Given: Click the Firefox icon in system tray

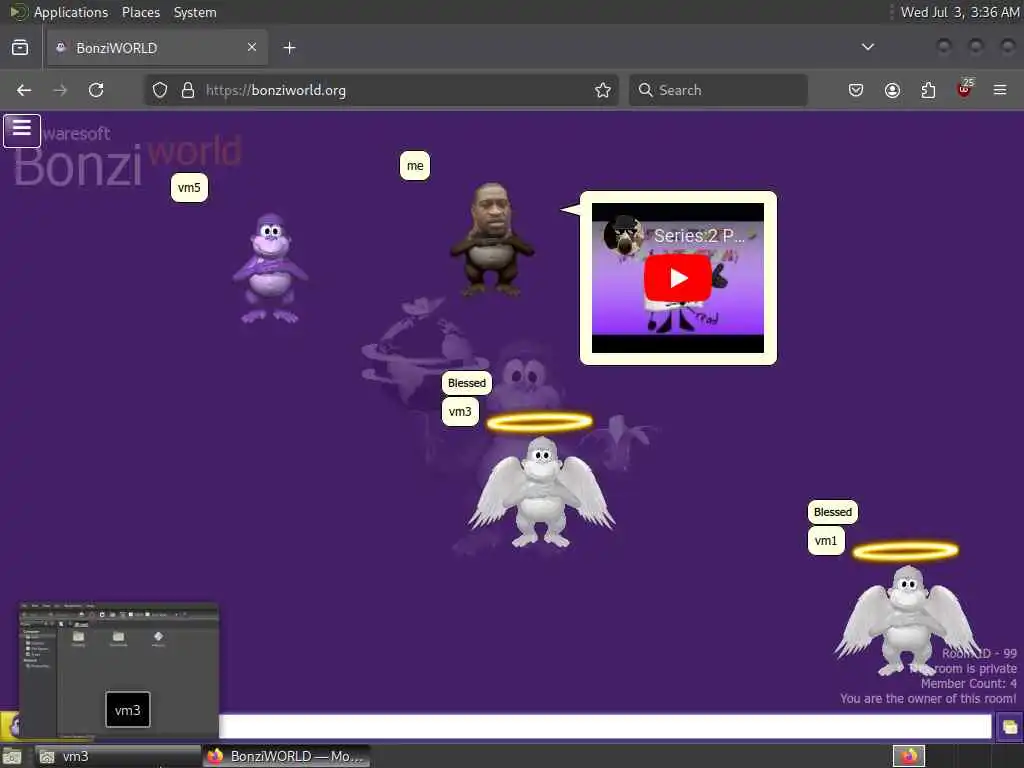Looking at the screenshot, I should (x=908, y=756).
